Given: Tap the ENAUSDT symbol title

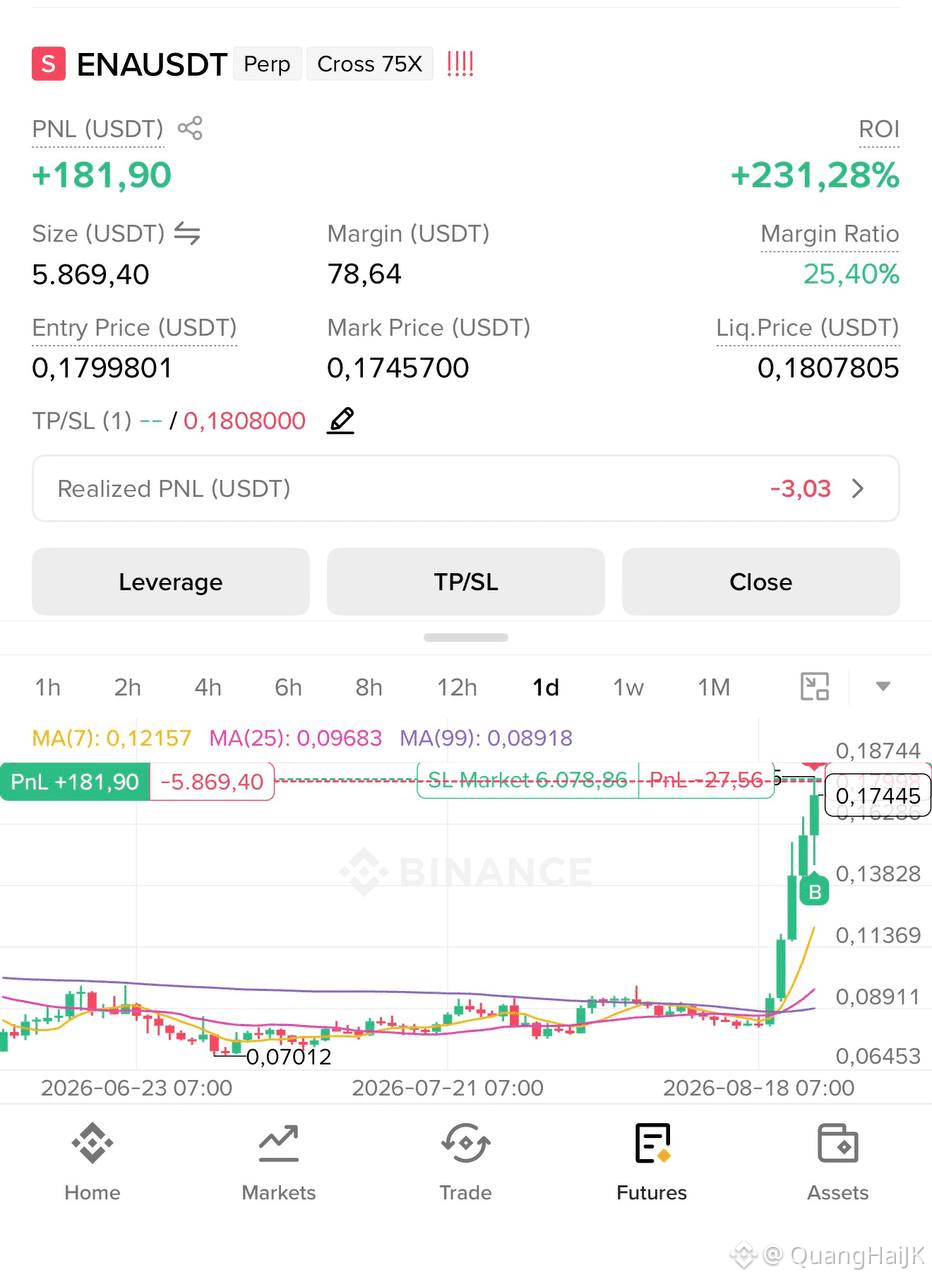Looking at the screenshot, I should 152,65.
